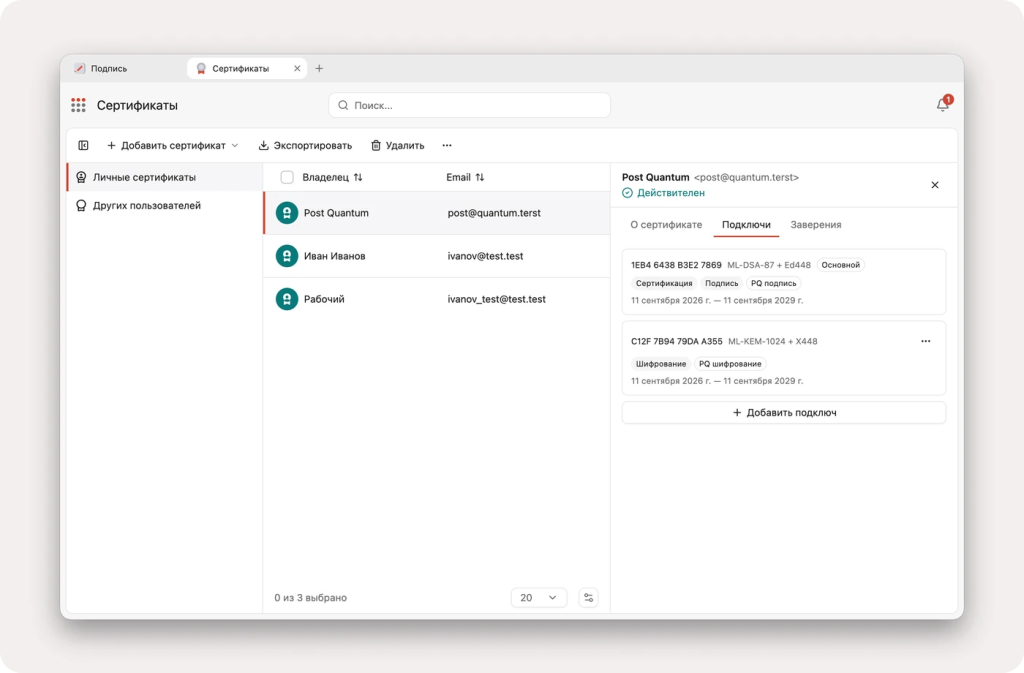Toggle the sidebar panel icon
1024x673 pixels.
click(x=84, y=146)
